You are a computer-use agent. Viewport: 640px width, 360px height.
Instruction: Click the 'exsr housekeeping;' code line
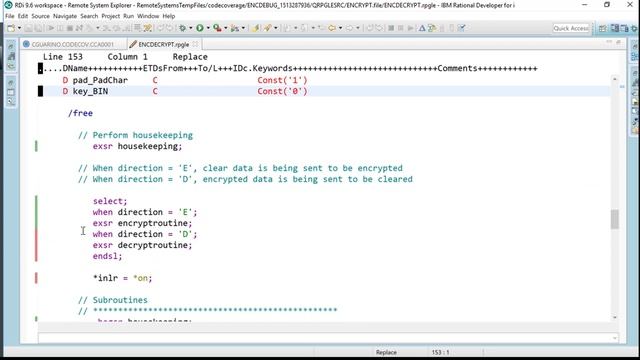tap(137, 146)
